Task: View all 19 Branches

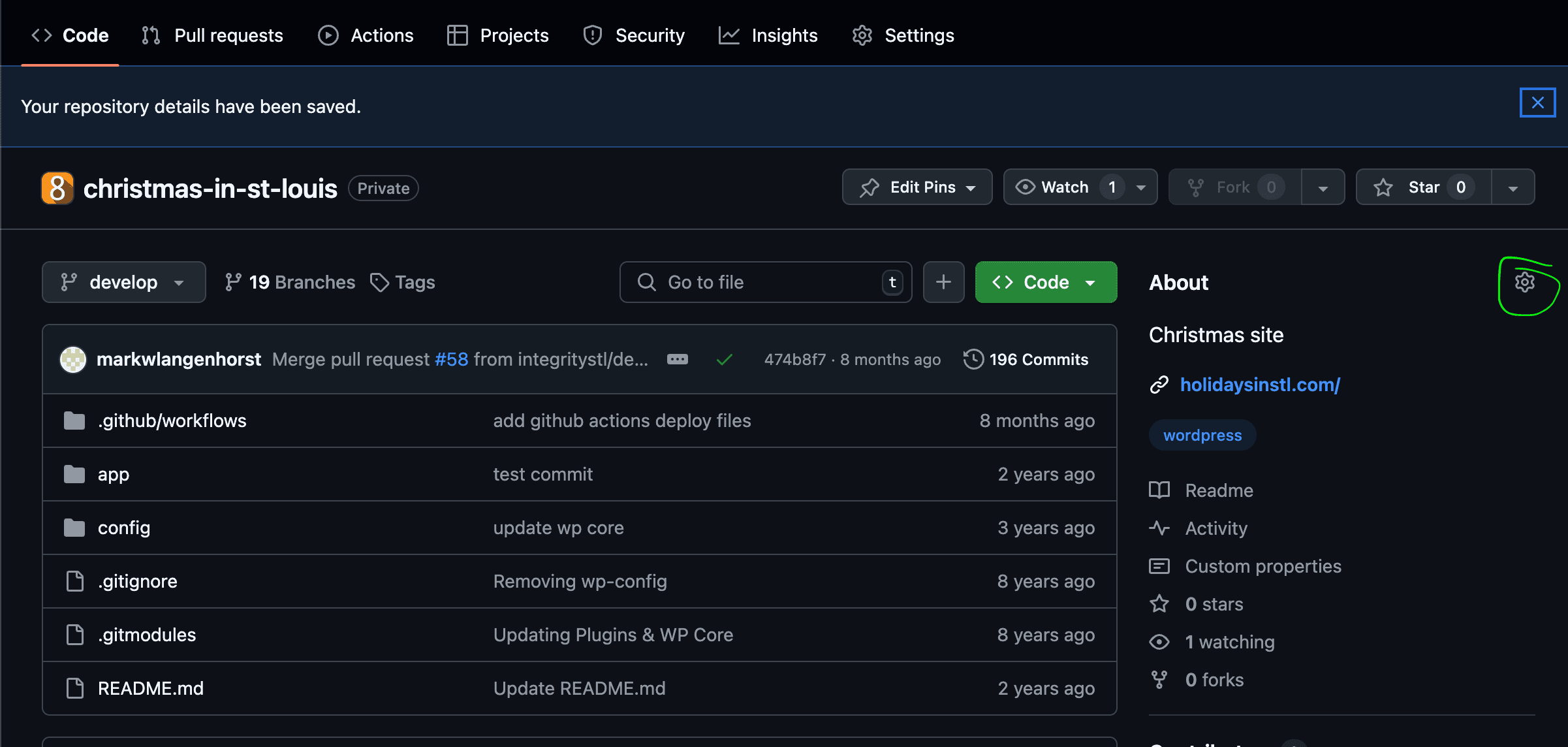Action: [x=289, y=282]
